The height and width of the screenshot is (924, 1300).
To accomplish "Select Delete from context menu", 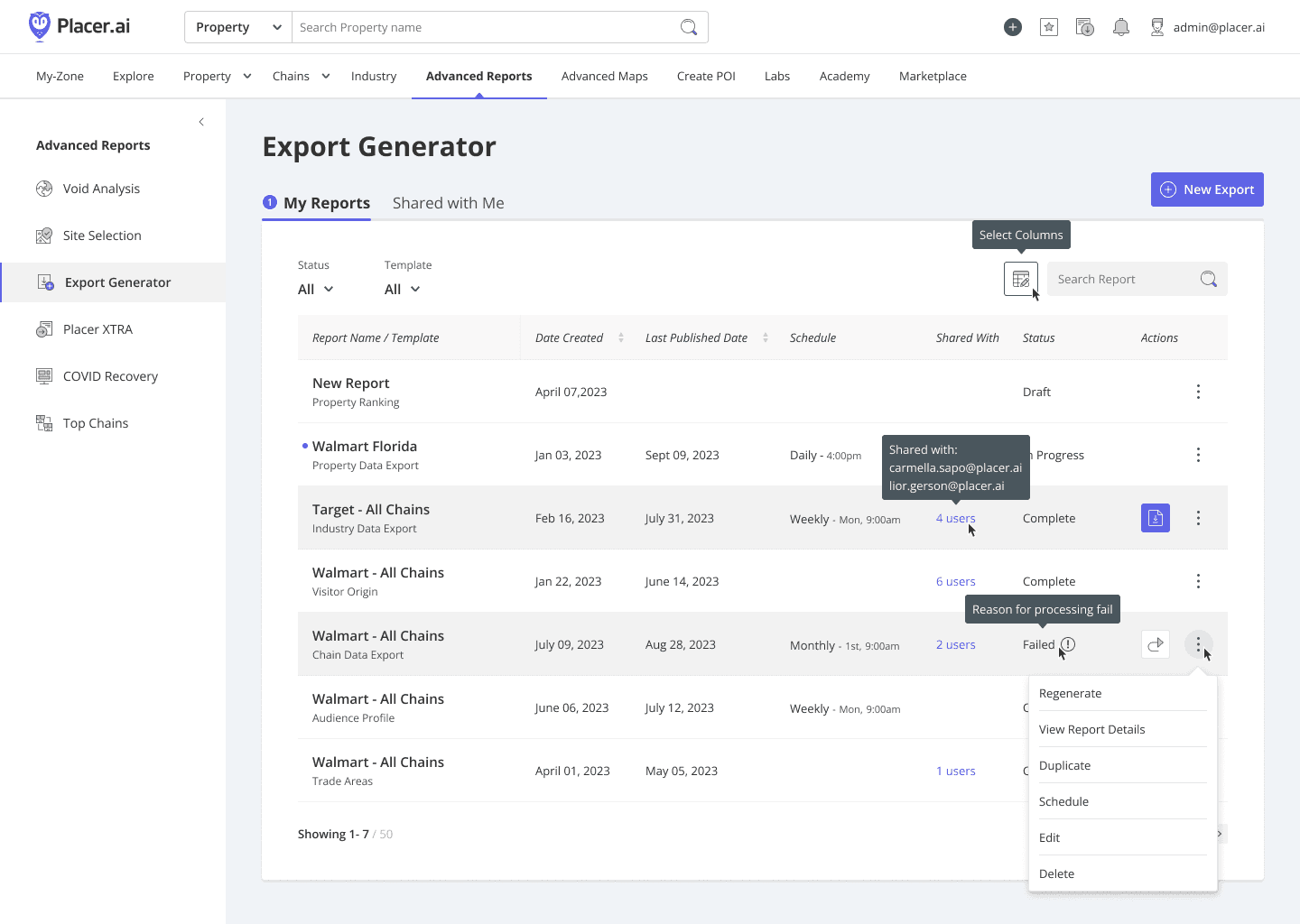I will [x=1122, y=873].
